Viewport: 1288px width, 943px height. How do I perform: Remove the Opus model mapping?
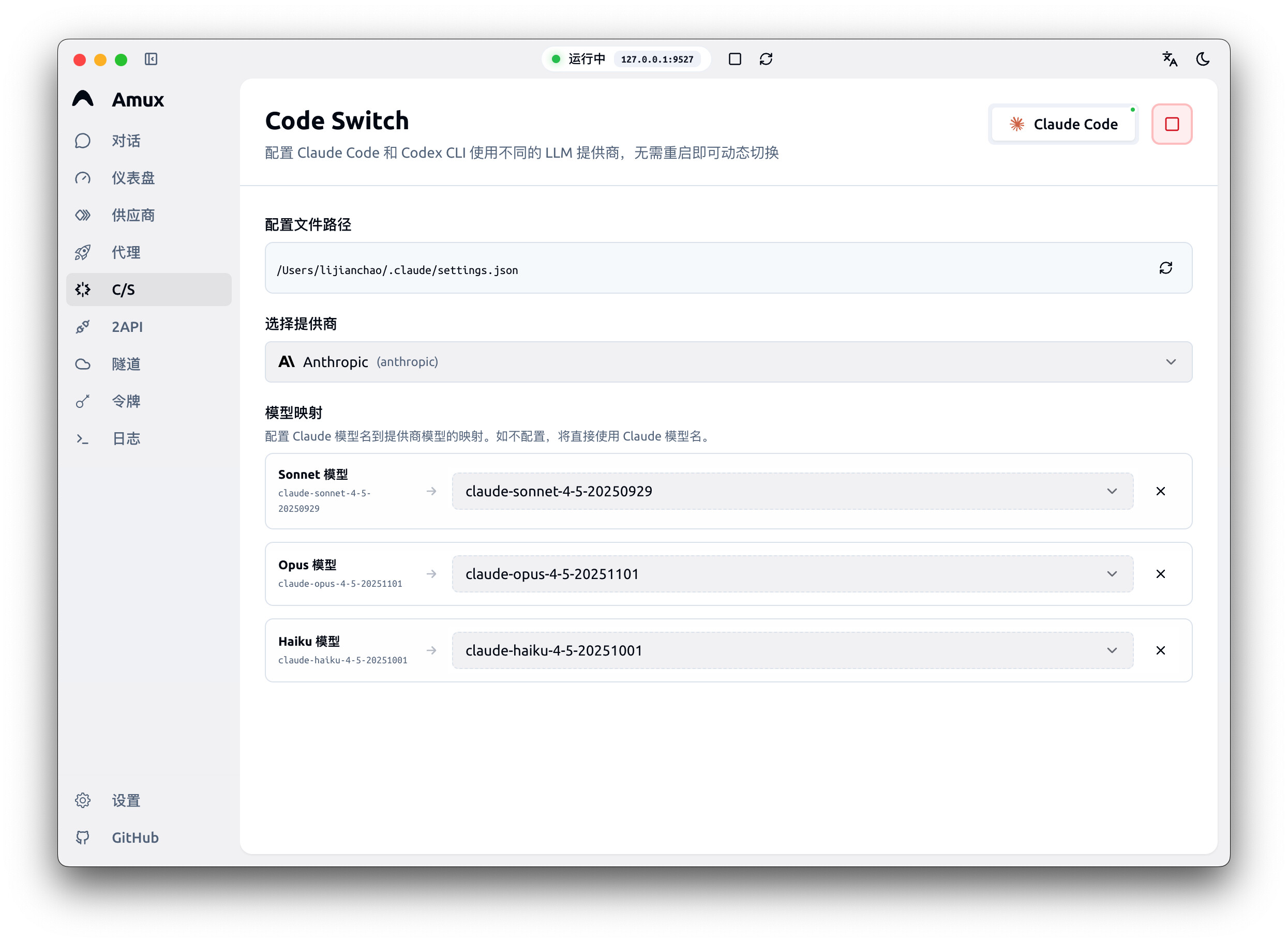tap(1160, 574)
